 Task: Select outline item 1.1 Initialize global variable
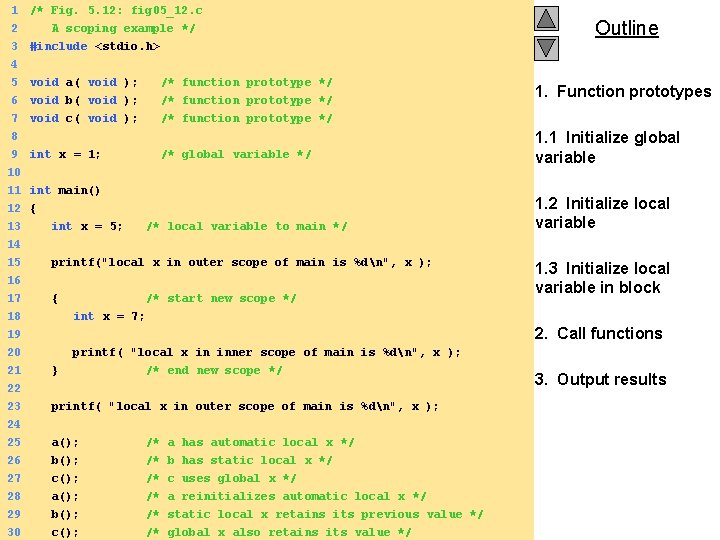607,147
